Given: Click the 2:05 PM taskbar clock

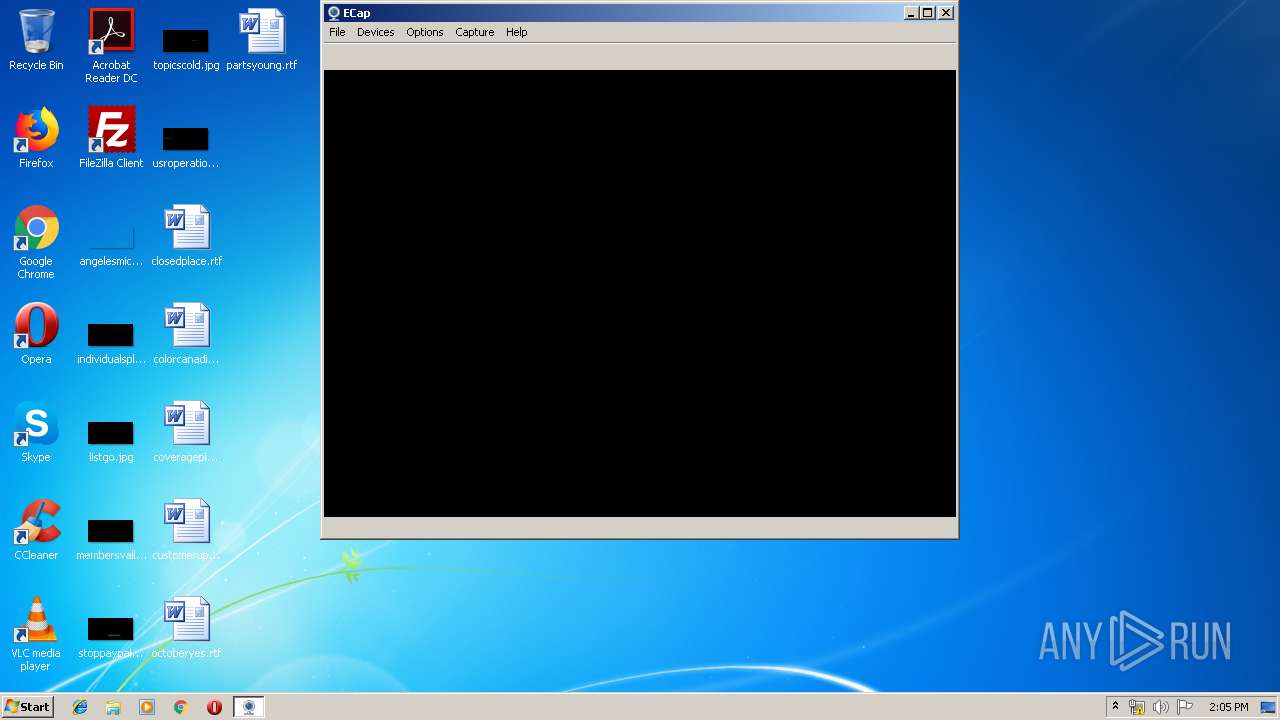Looking at the screenshot, I should tap(1228, 707).
